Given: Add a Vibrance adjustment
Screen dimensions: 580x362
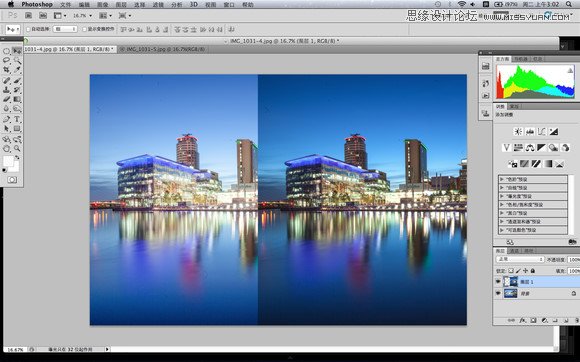Looking at the screenshot, I should pyautogui.click(x=506, y=148).
